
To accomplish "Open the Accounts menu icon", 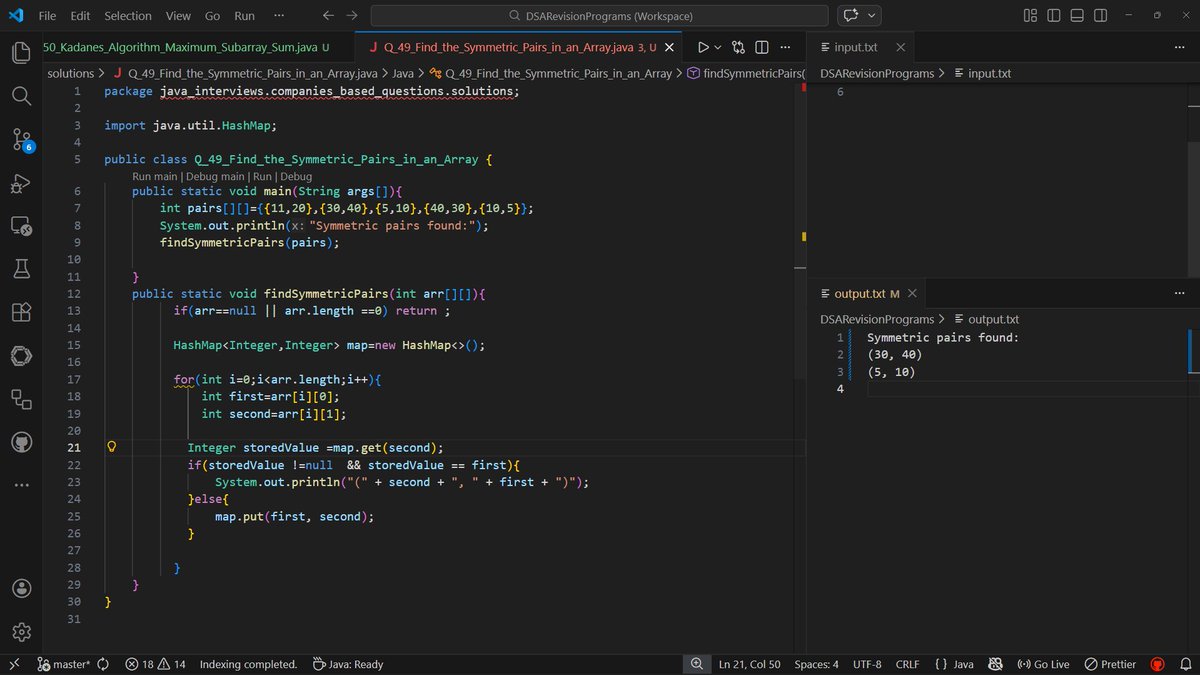I will (22, 588).
